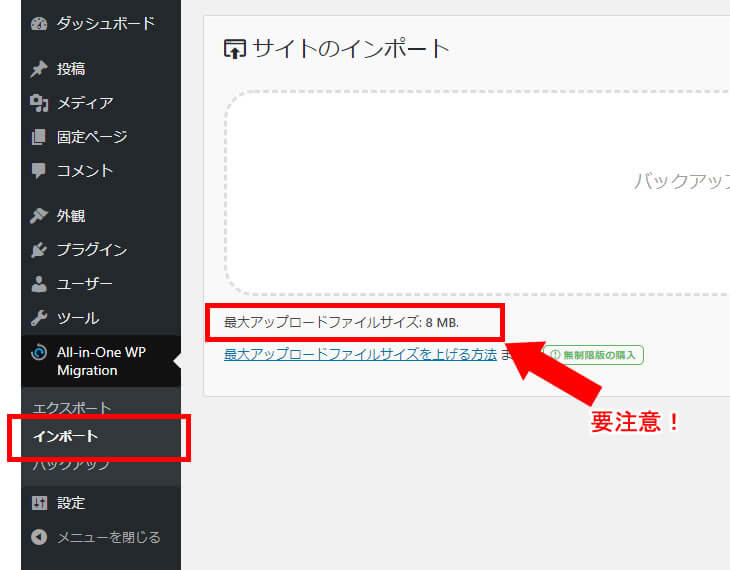
Task: Click the paintbrush icon beside 外観
Action: (x=39, y=216)
